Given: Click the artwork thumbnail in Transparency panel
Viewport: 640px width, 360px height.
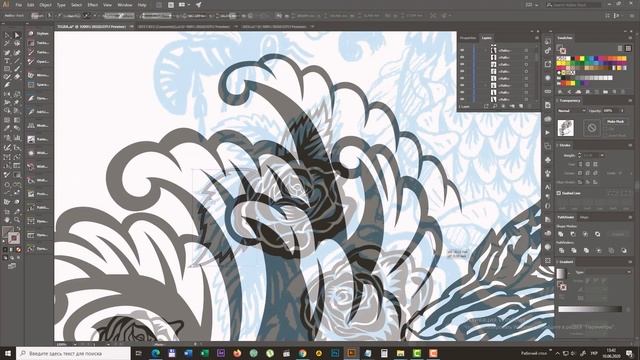Looking at the screenshot, I should click(x=566, y=128).
